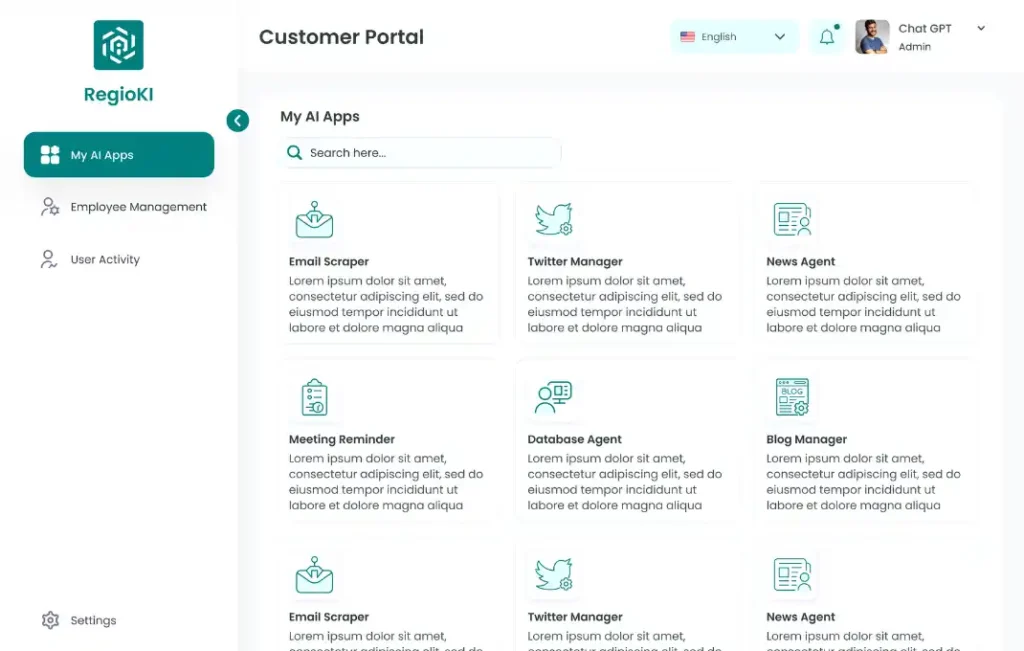The image size is (1024, 651).
Task: Click the search magnifier icon
Action: [x=295, y=153]
